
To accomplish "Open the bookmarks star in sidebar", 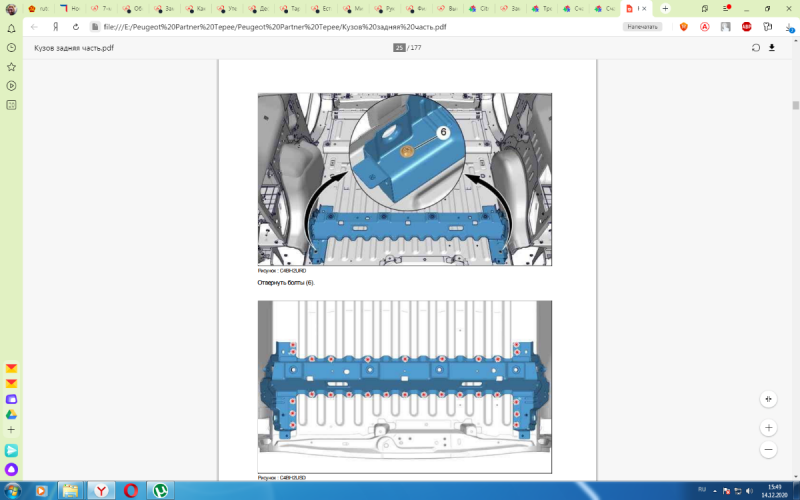I will coord(11,66).
